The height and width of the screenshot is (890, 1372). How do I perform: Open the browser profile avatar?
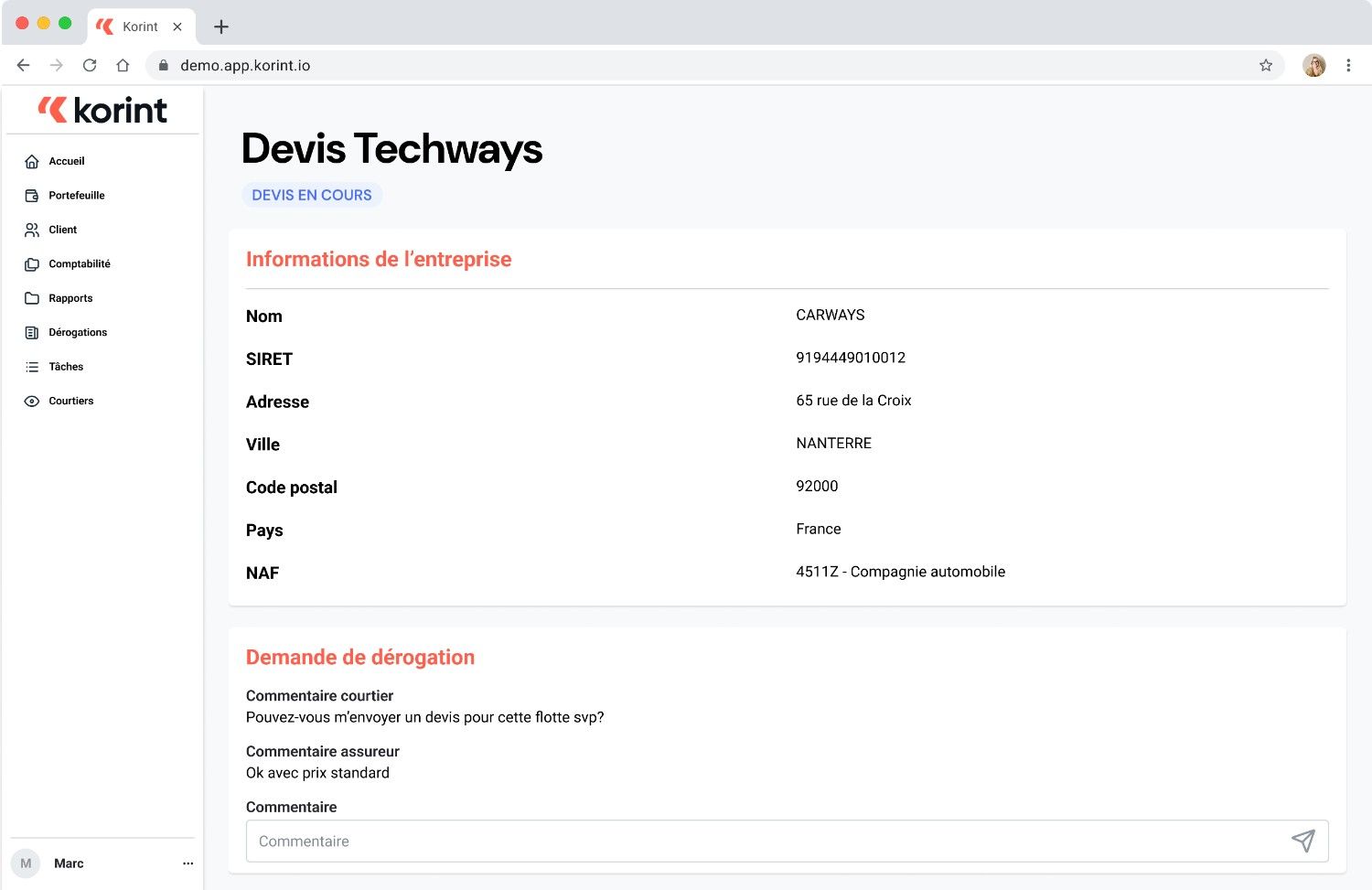click(1314, 65)
